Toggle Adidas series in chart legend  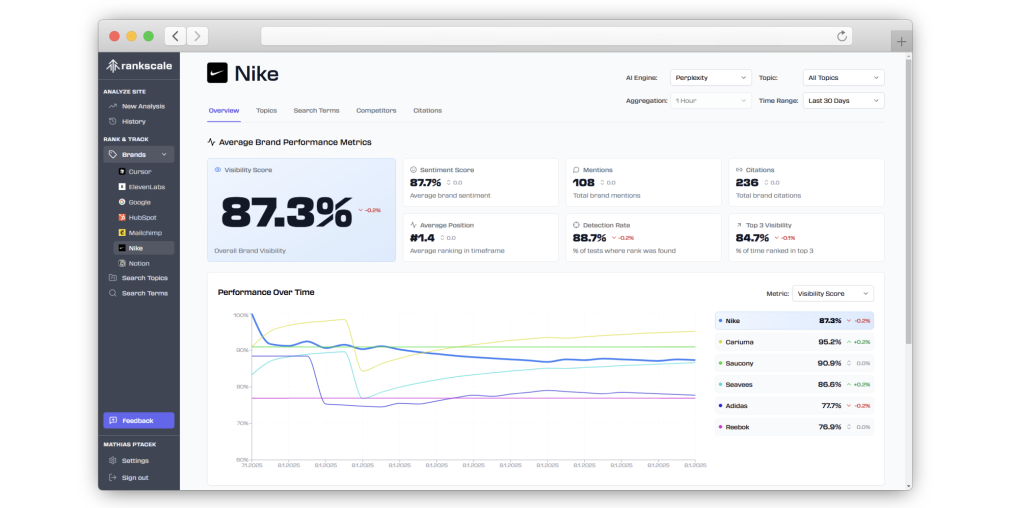tap(794, 405)
